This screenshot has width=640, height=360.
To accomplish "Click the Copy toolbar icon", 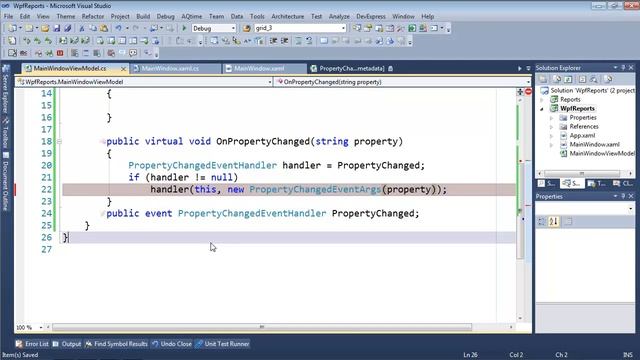I will point(93,28).
